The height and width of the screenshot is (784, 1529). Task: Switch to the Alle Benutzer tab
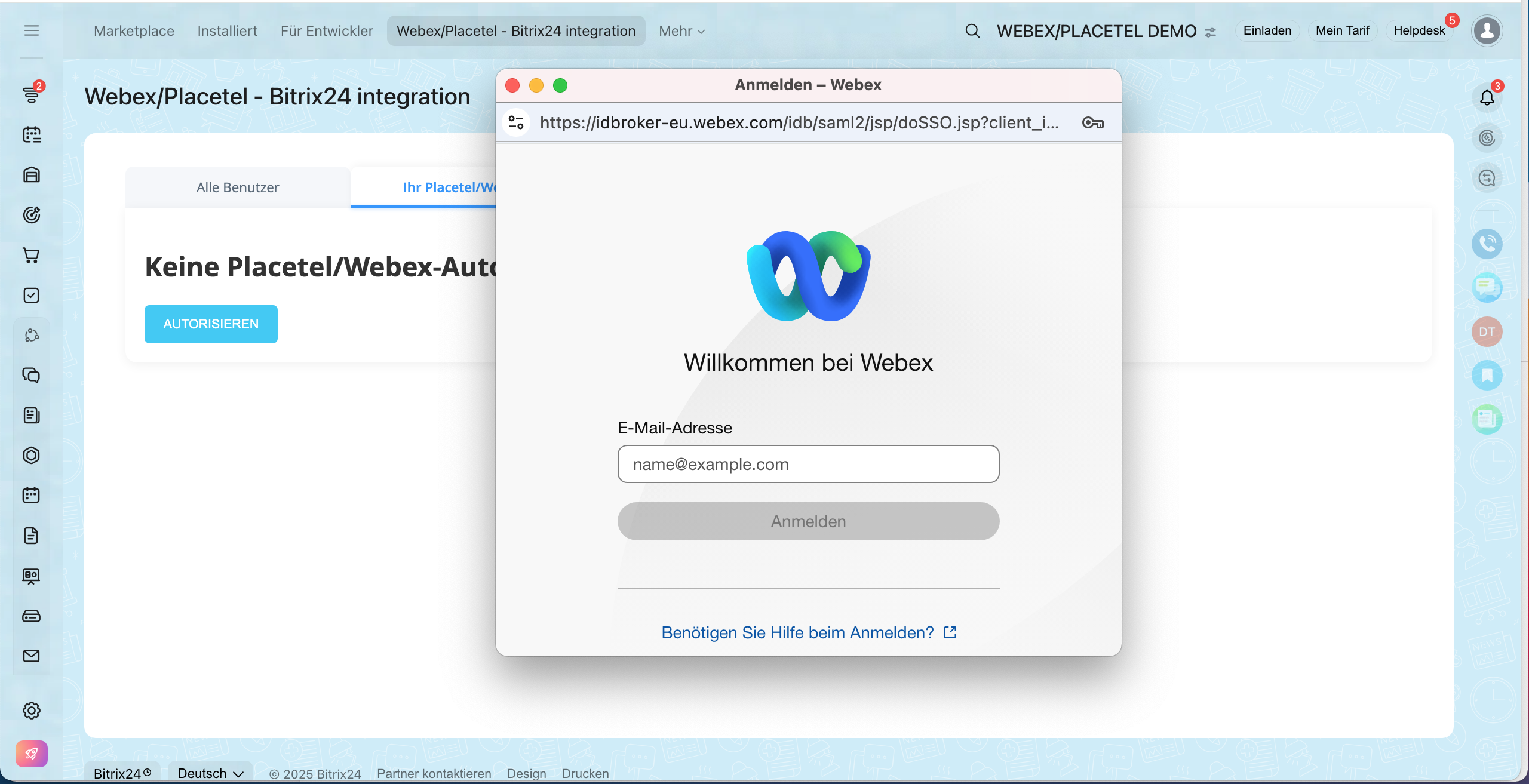pos(238,187)
